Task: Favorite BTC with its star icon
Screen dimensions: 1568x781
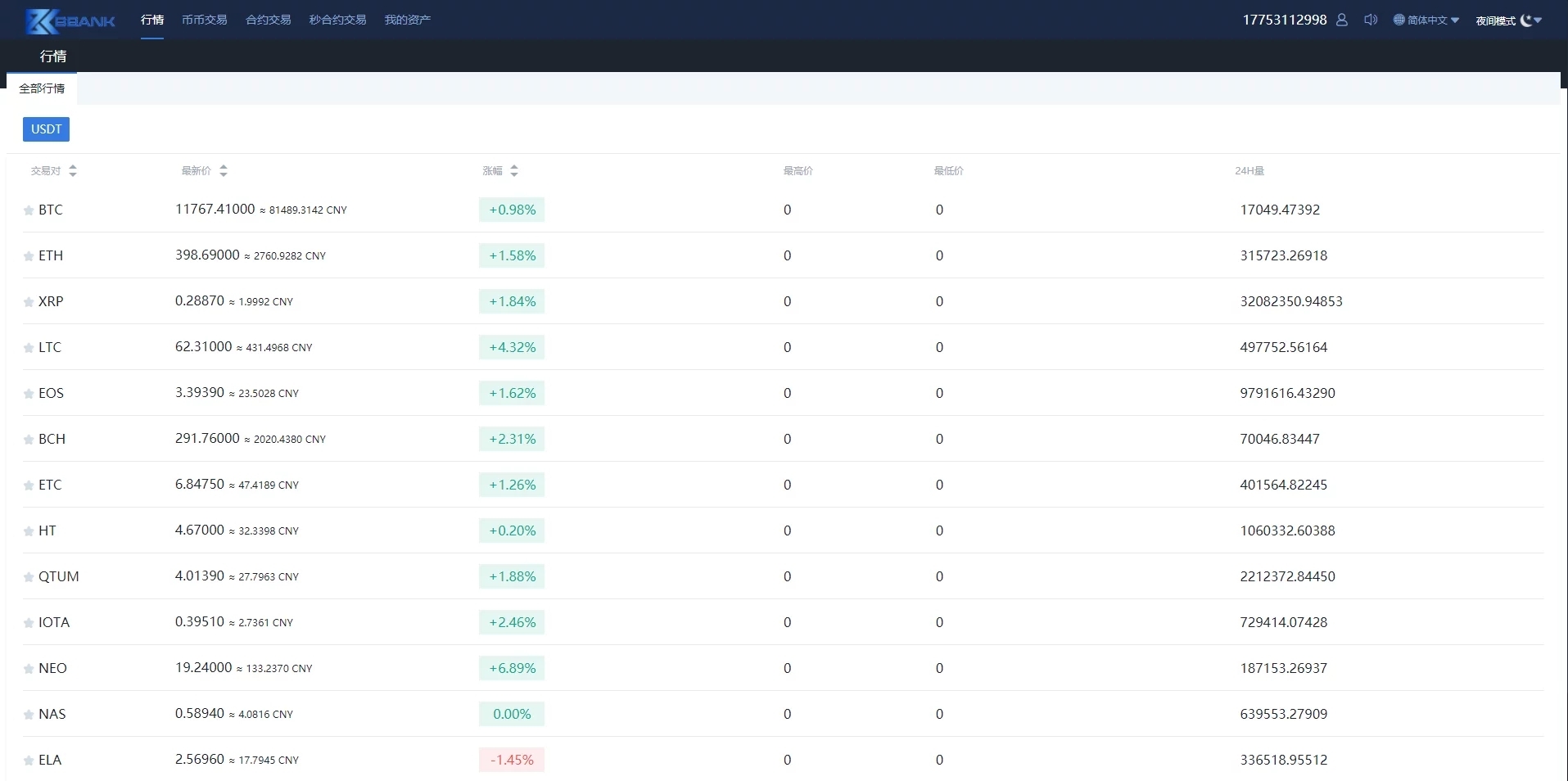Action: point(29,210)
